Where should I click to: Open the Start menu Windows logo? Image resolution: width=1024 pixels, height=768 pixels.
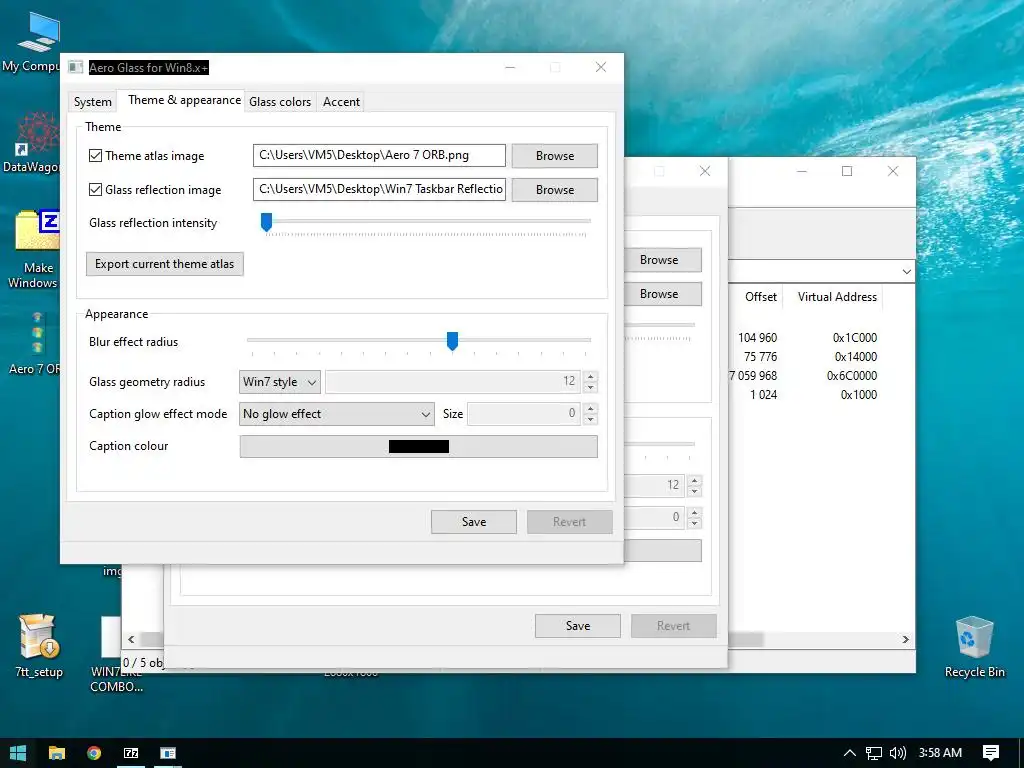coord(18,753)
